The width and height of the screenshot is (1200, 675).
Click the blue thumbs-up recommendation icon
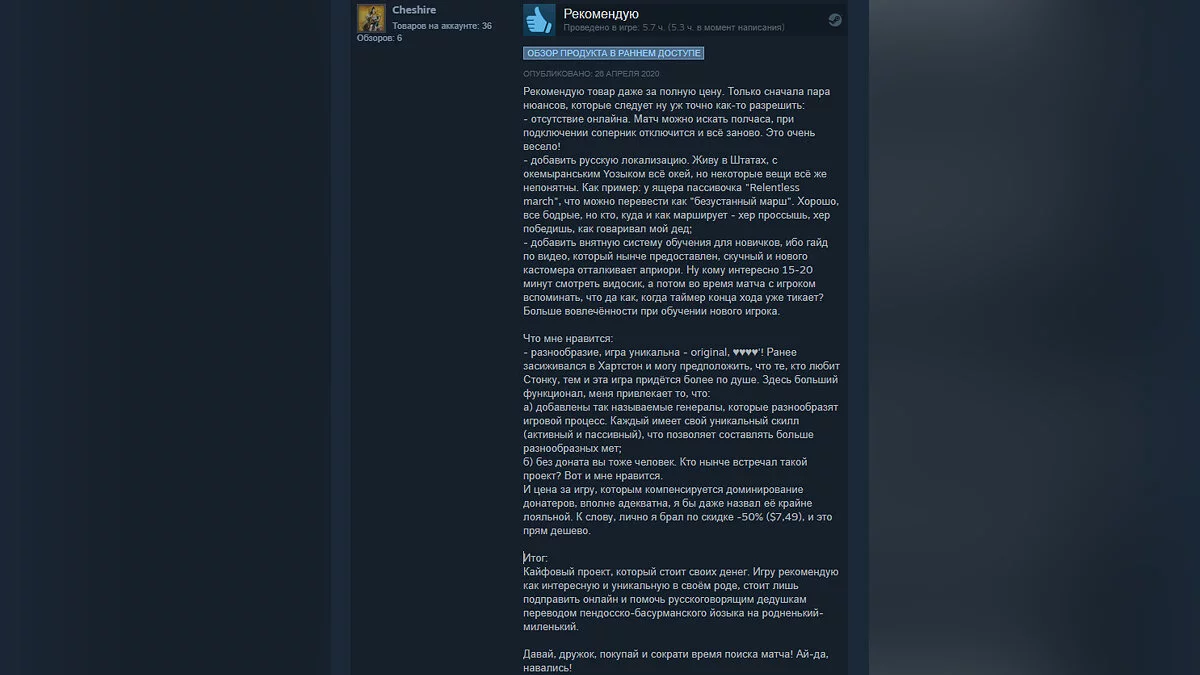point(539,20)
